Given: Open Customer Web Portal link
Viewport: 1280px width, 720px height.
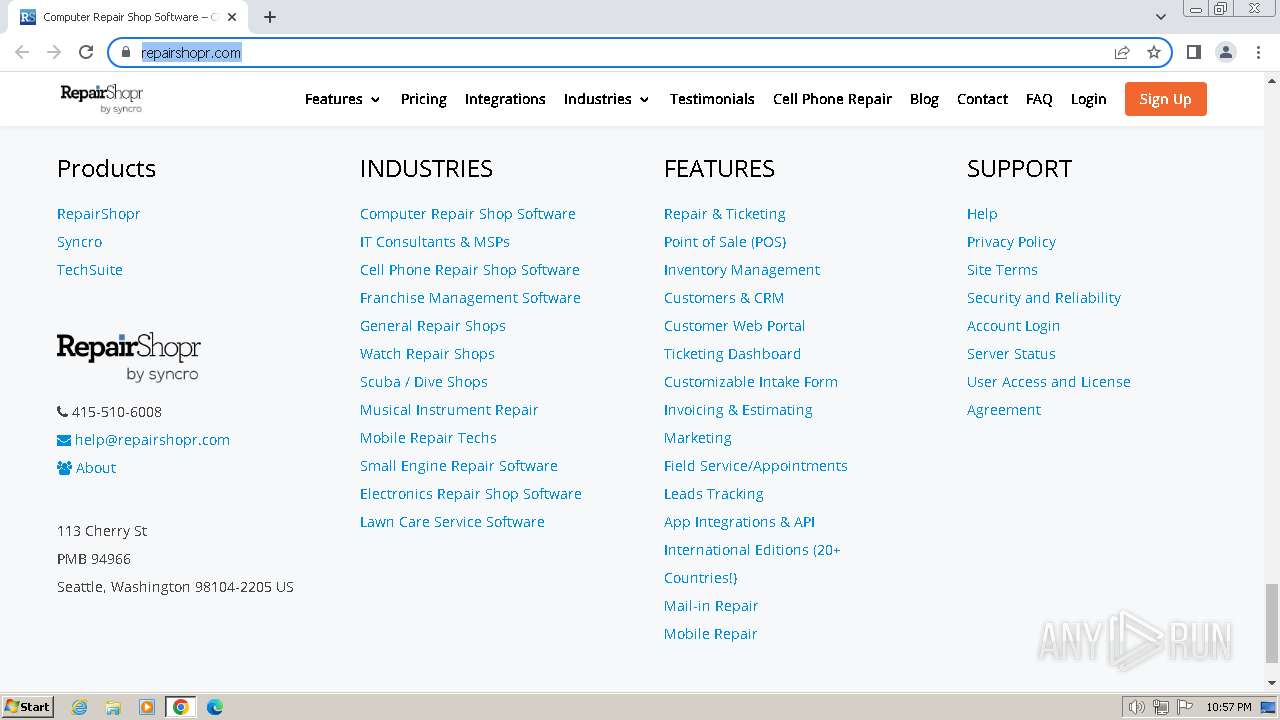Looking at the screenshot, I should tap(734, 326).
